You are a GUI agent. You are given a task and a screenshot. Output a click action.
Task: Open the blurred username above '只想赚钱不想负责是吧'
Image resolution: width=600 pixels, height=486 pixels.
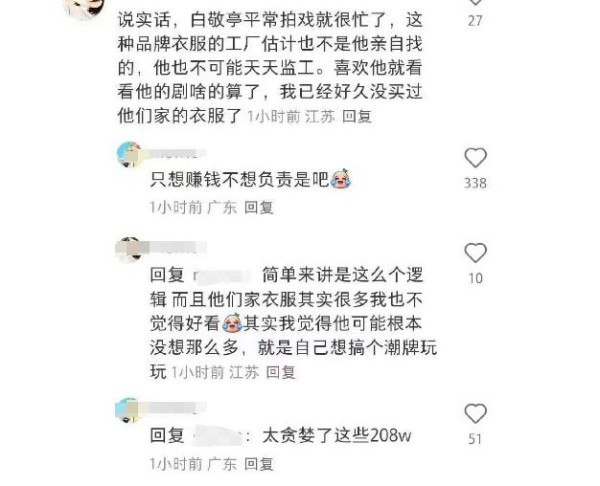pyautogui.click(x=174, y=153)
